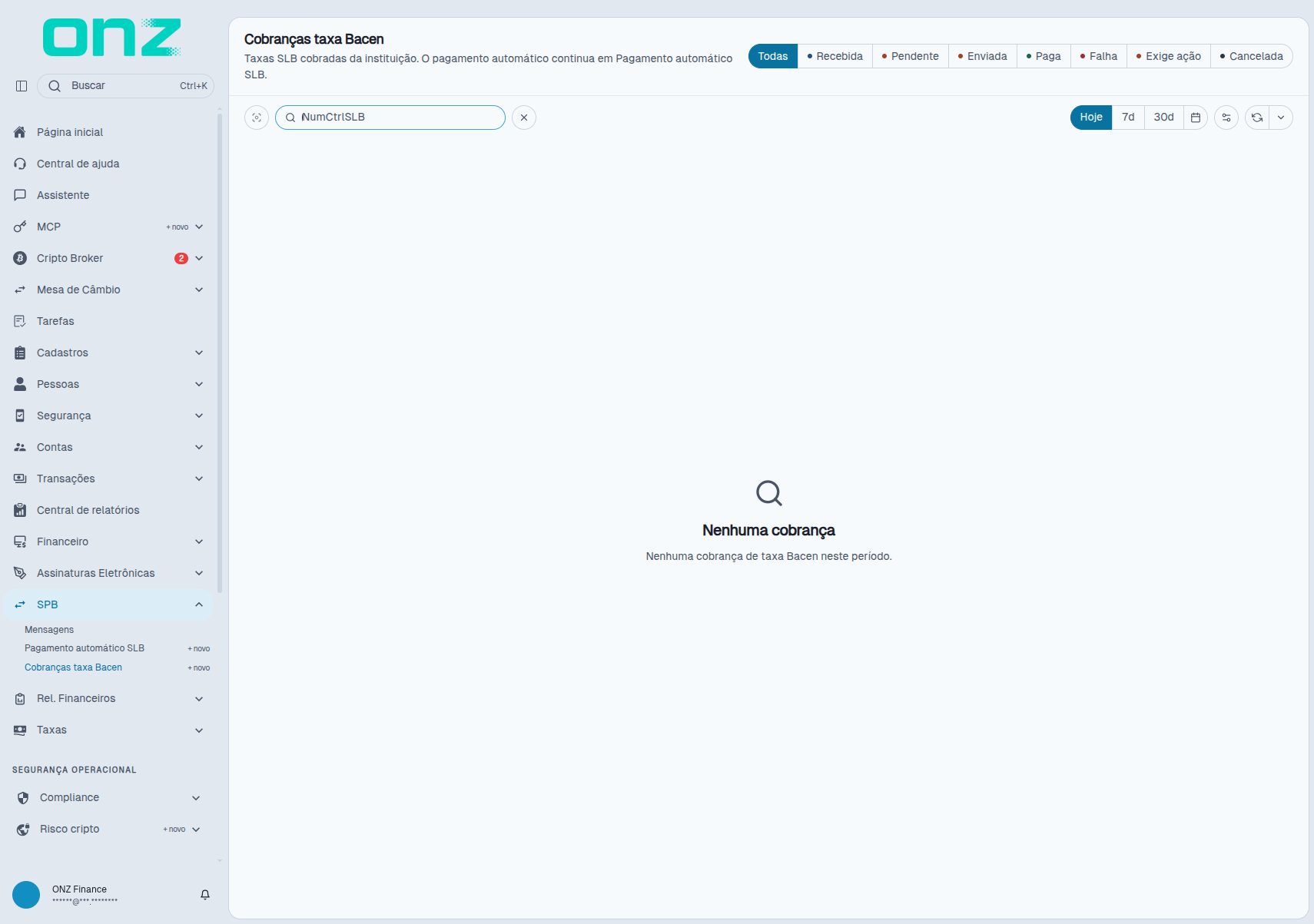Viewport: 1314px width, 924px height.
Task: Go to the Mensagens submenu item
Action: click(x=49, y=630)
